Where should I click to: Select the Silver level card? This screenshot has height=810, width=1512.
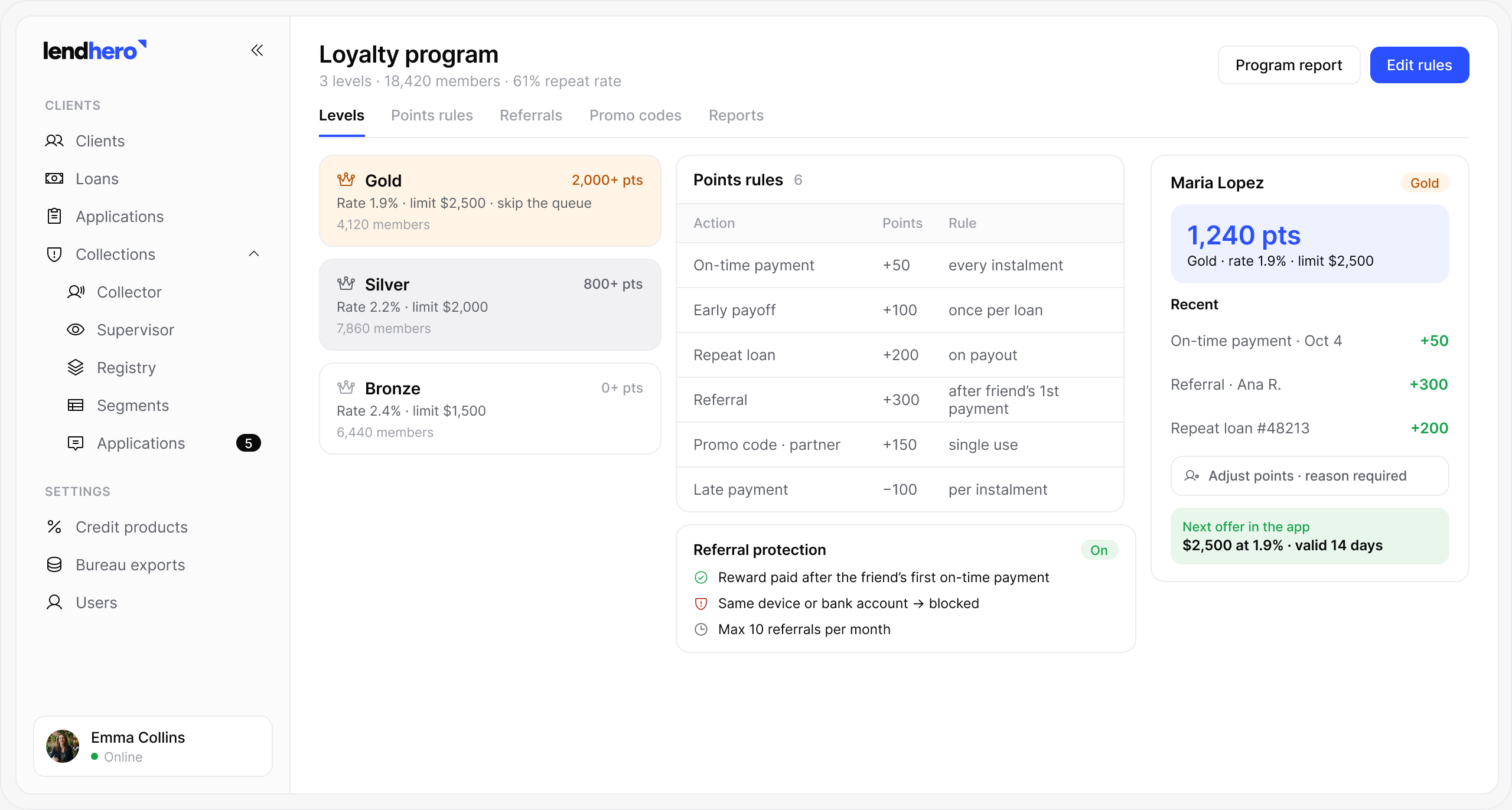click(x=490, y=305)
